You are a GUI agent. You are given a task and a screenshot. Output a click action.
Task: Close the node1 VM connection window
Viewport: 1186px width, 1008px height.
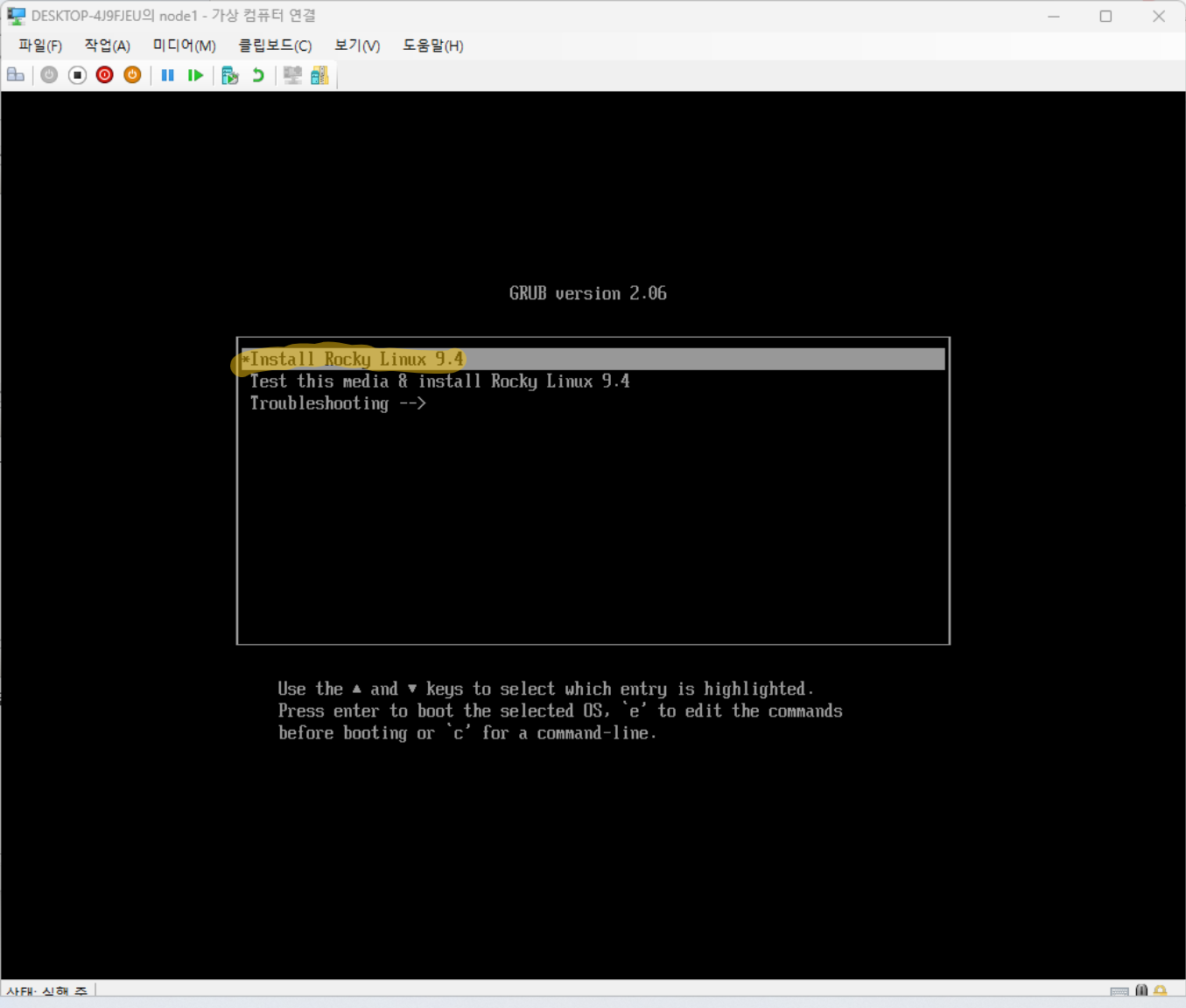coord(1159,16)
